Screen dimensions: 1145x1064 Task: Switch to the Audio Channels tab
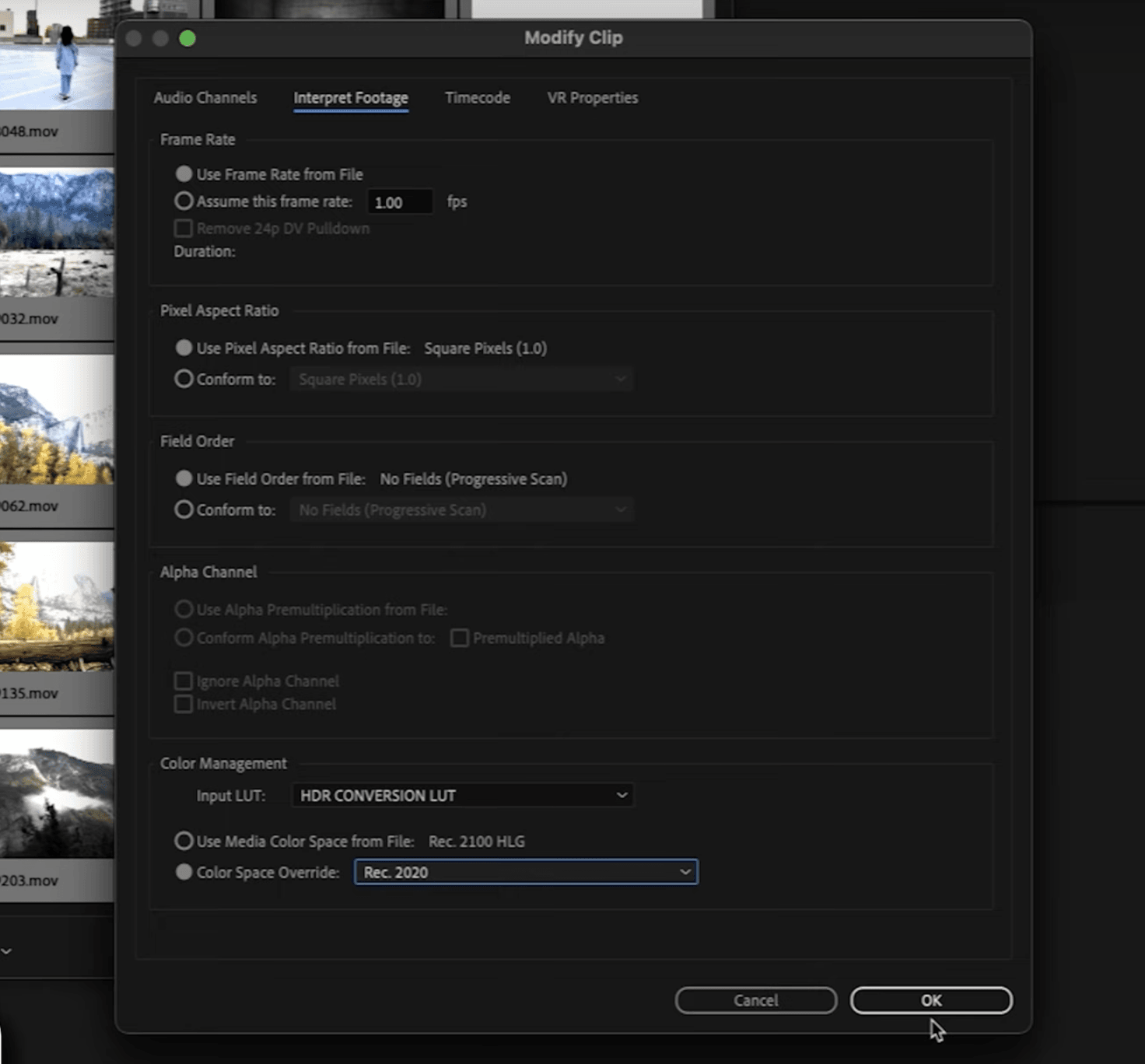(205, 98)
